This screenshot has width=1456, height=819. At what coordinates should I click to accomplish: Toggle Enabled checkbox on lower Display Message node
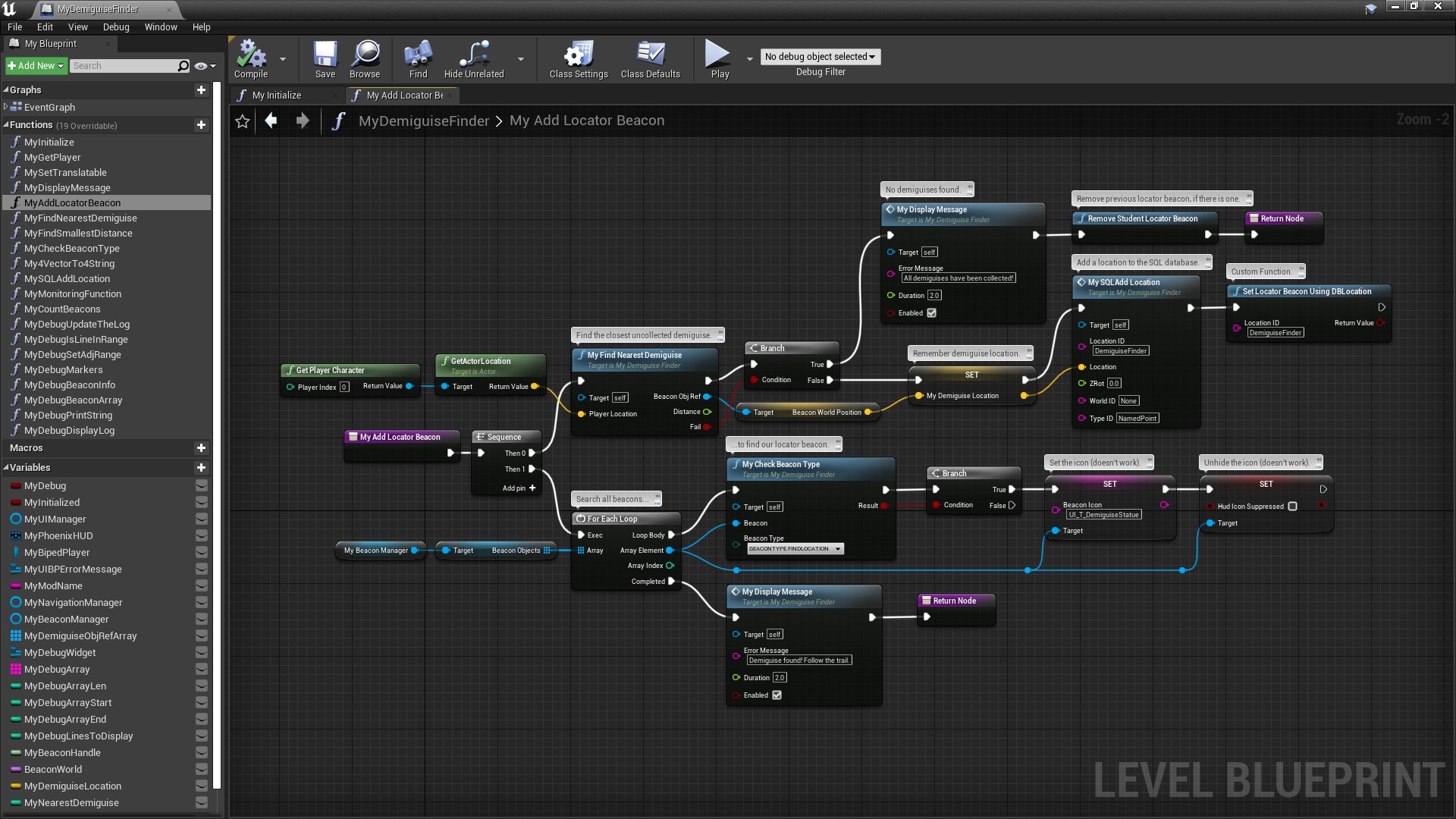tap(777, 695)
